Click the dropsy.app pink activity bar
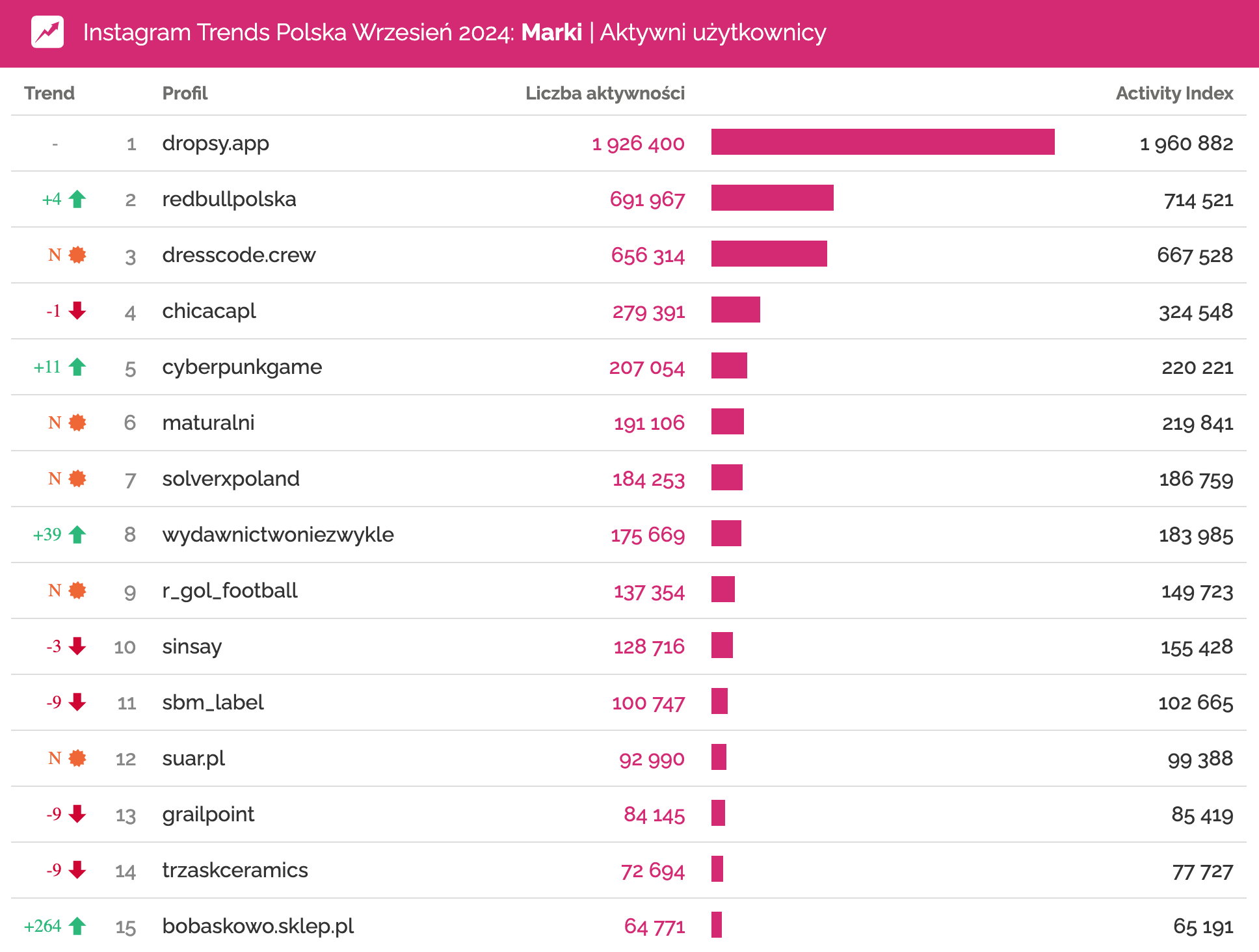 [x=882, y=142]
